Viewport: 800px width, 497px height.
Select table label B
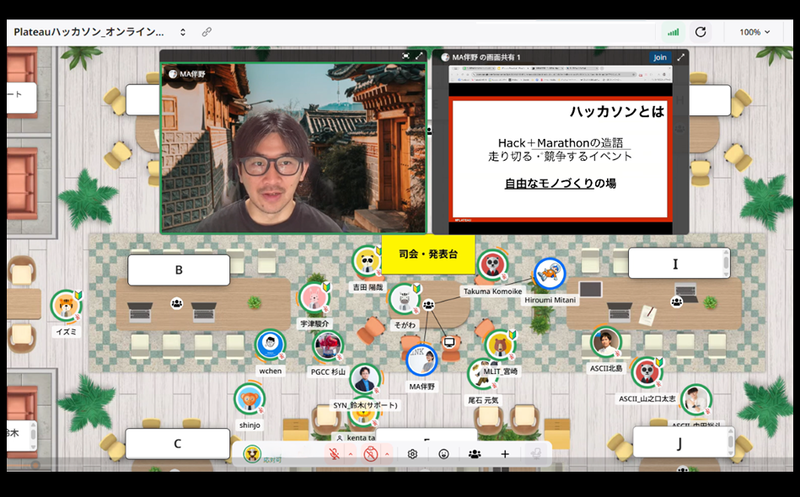pyautogui.click(x=179, y=270)
